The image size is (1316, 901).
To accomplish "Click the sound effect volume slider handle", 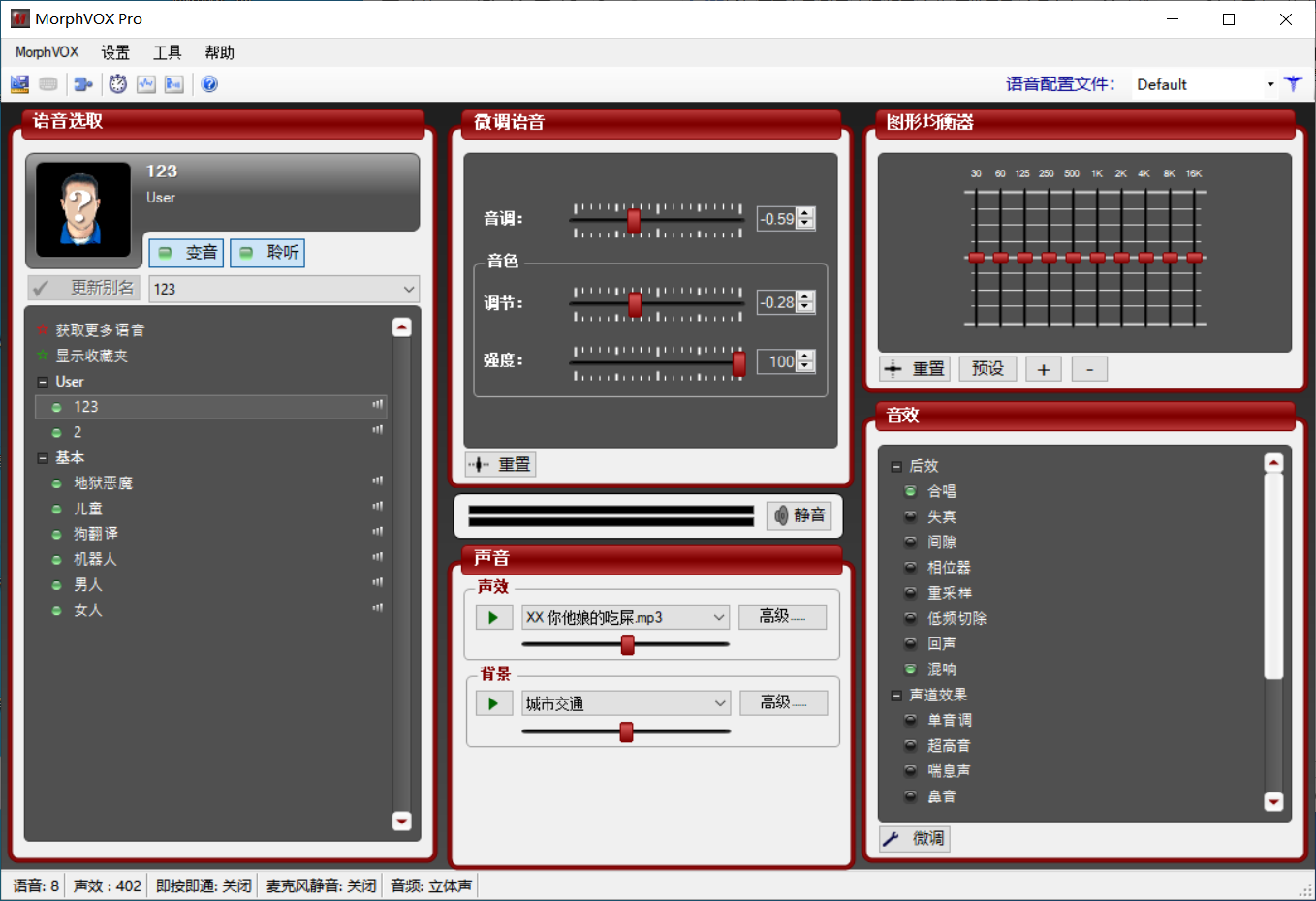I will [x=628, y=644].
